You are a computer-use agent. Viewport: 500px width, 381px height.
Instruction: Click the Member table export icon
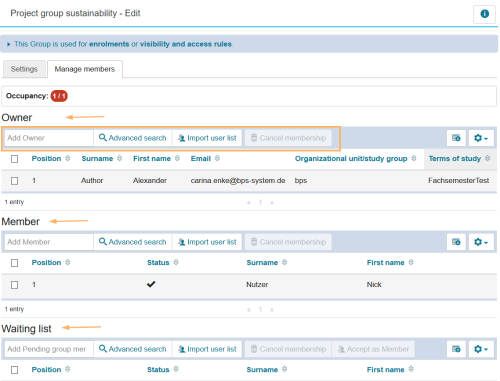point(456,242)
